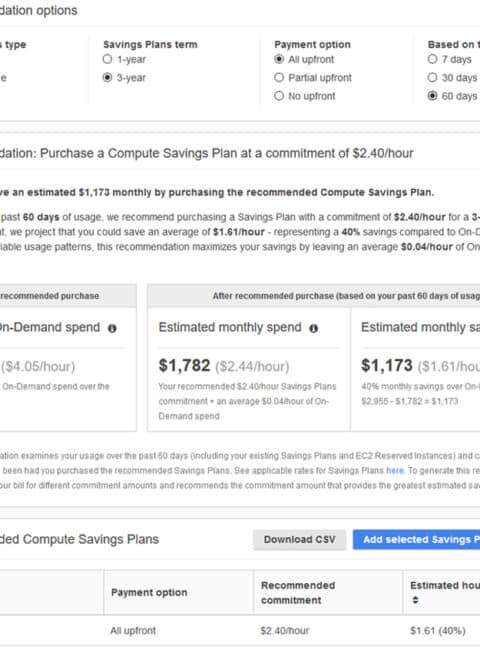Viewport: 480px width, 650px height.
Task: Select the 3-year Savings Plans term
Action: point(107,78)
